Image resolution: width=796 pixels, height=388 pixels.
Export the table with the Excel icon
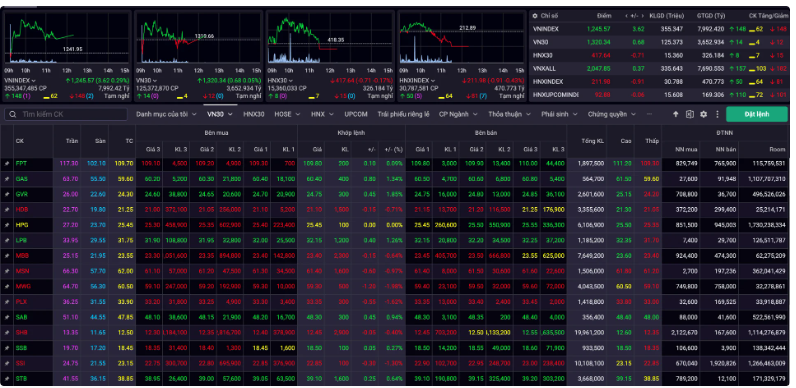[689, 114]
